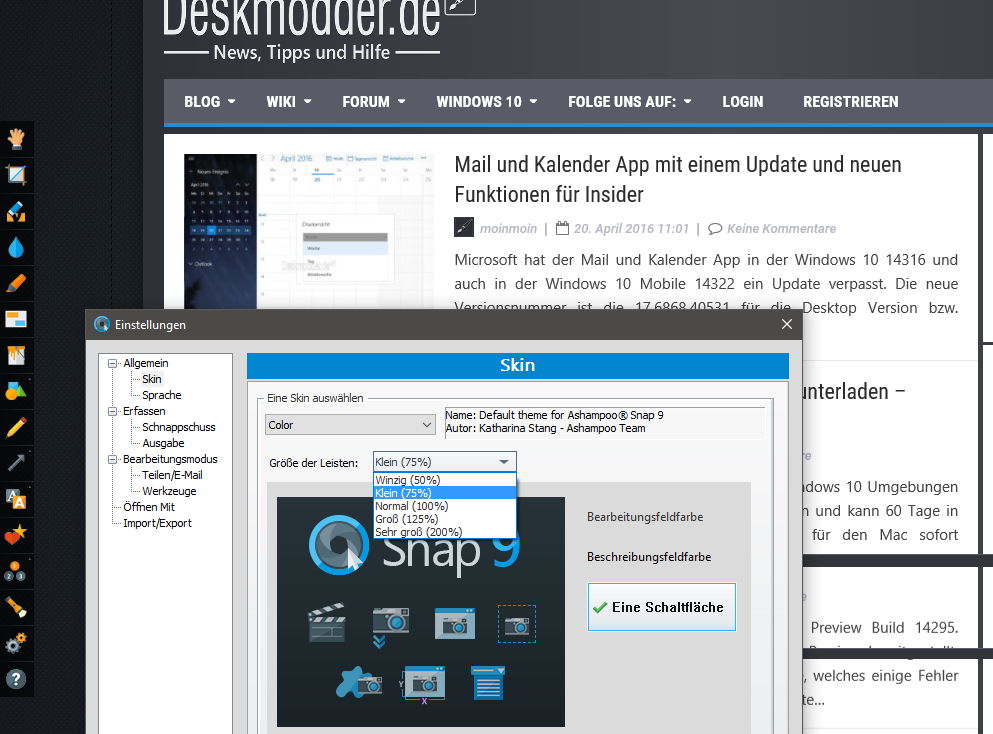Click the Bearbeitungsfeldfarbe label
The width and height of the screenshot is (993, 734).
[645, 517]
